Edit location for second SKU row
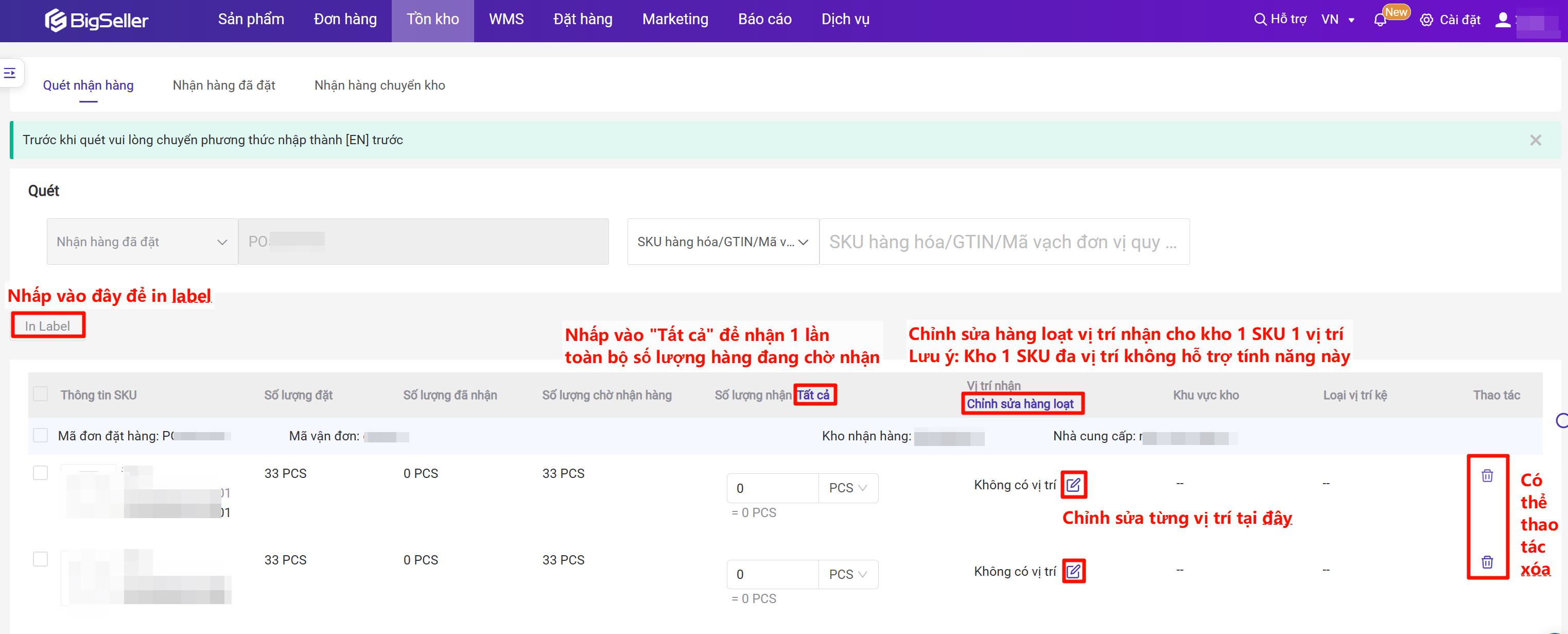 (1073, 571)
